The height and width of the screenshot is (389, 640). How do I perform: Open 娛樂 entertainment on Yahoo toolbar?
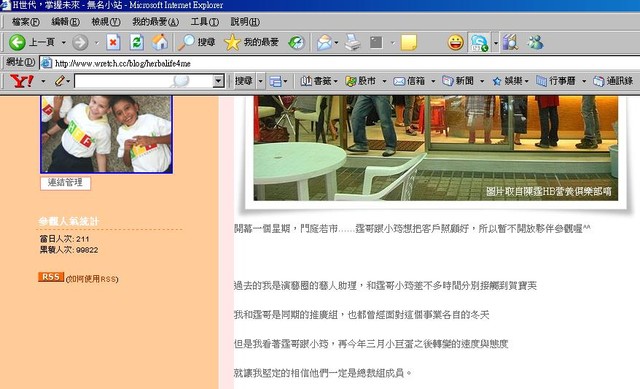pos(507,81)
